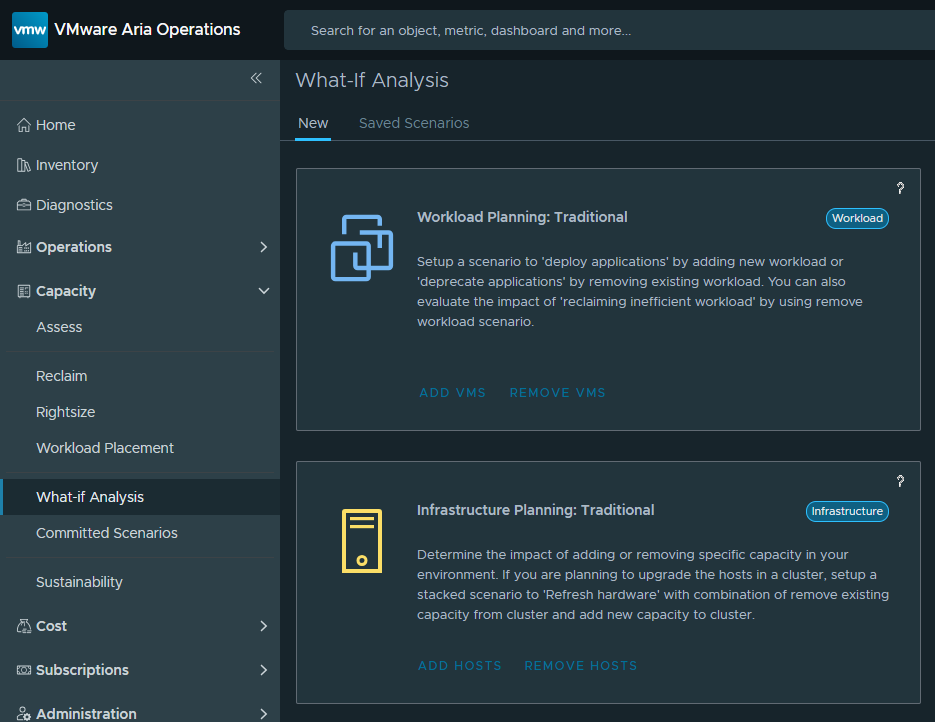
Task: Switch to the Saved Scenarios tab
Action: pos(414,123)
